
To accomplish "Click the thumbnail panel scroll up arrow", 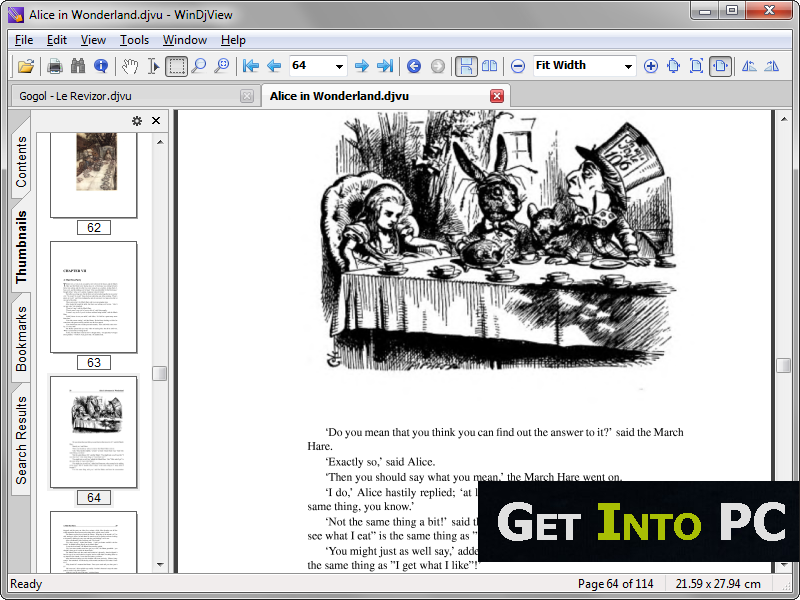I will pos(160,142).
